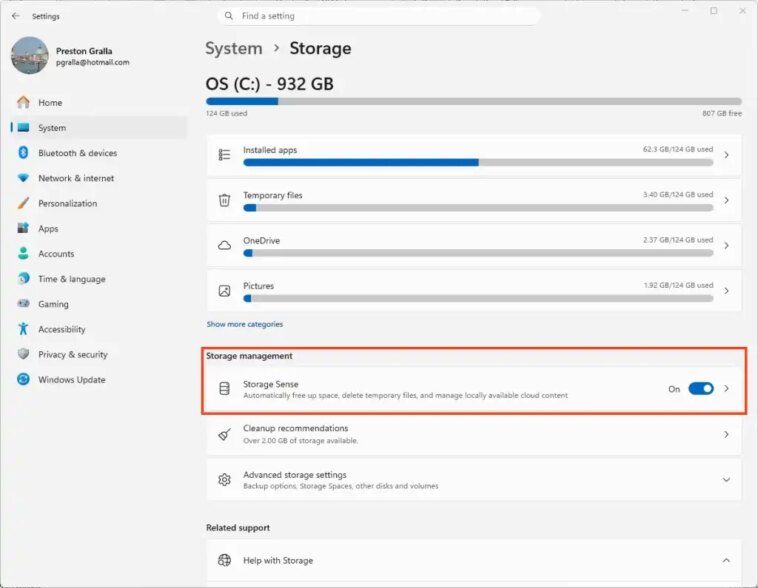
Task: Collapse Help with Storage chevron
Action: 727,560
